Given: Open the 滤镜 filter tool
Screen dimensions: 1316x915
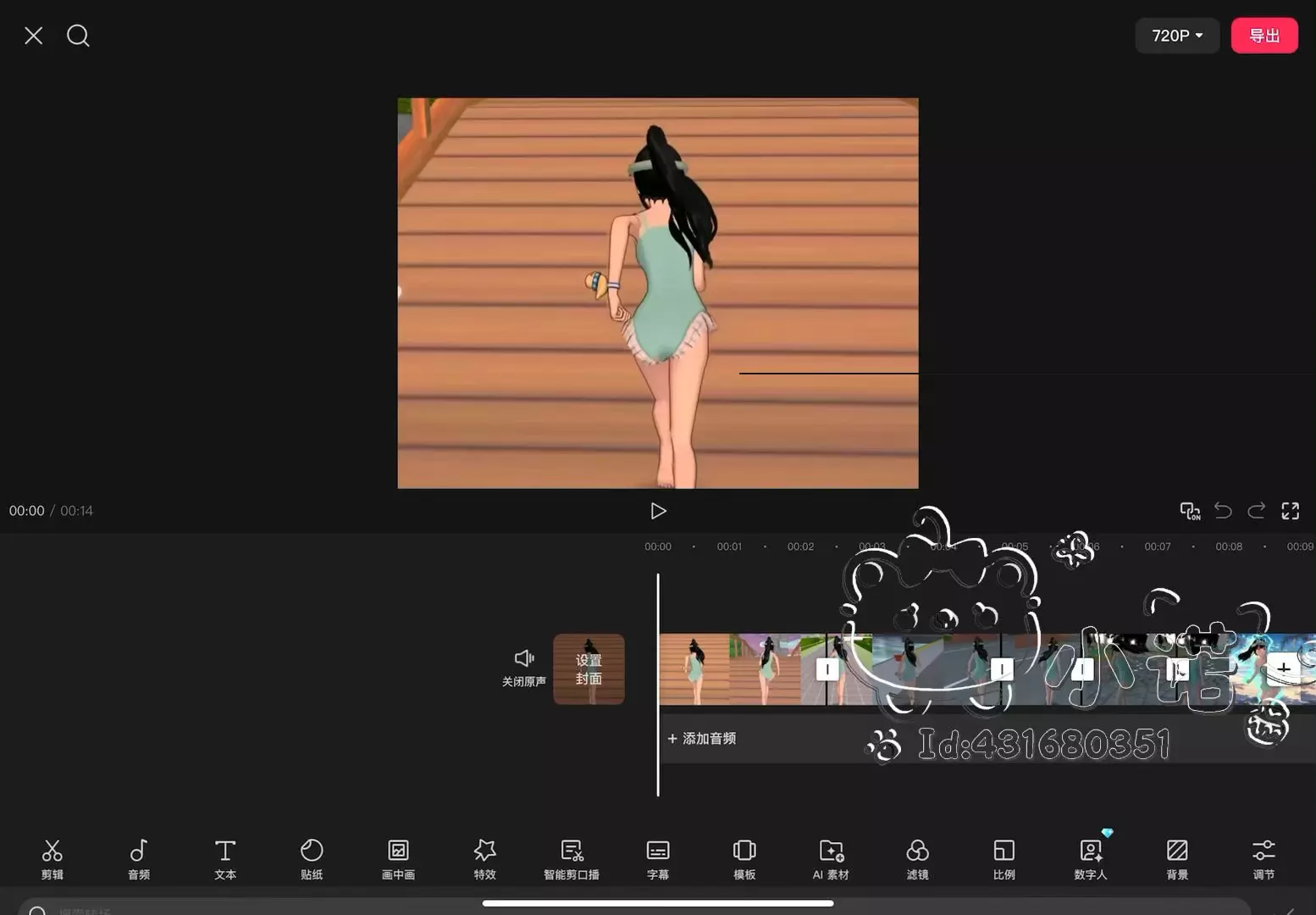Looking at the screenshot, I should point(917,859).
